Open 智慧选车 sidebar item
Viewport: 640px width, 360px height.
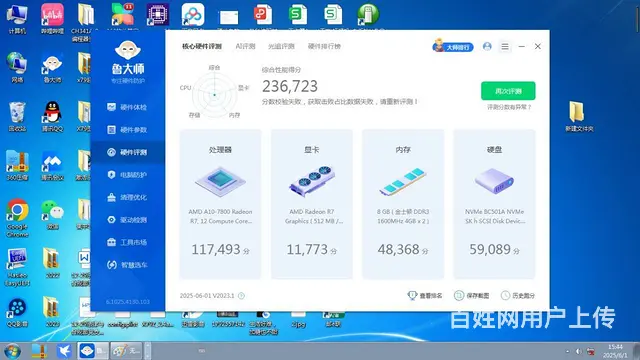pyautogui.click(x=127, y=265)
